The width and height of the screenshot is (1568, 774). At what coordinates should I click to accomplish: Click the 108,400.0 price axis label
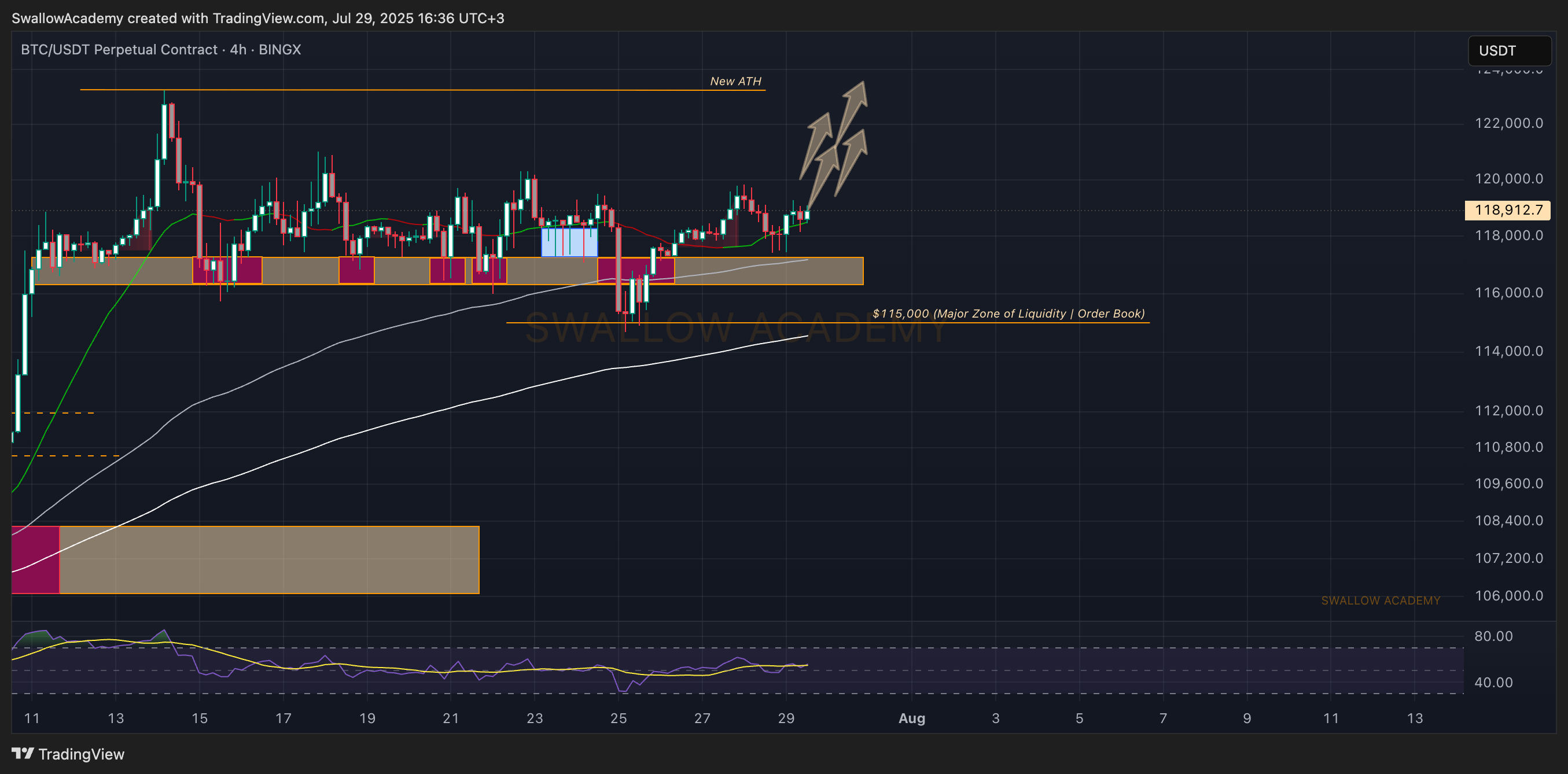point(1508,521)
